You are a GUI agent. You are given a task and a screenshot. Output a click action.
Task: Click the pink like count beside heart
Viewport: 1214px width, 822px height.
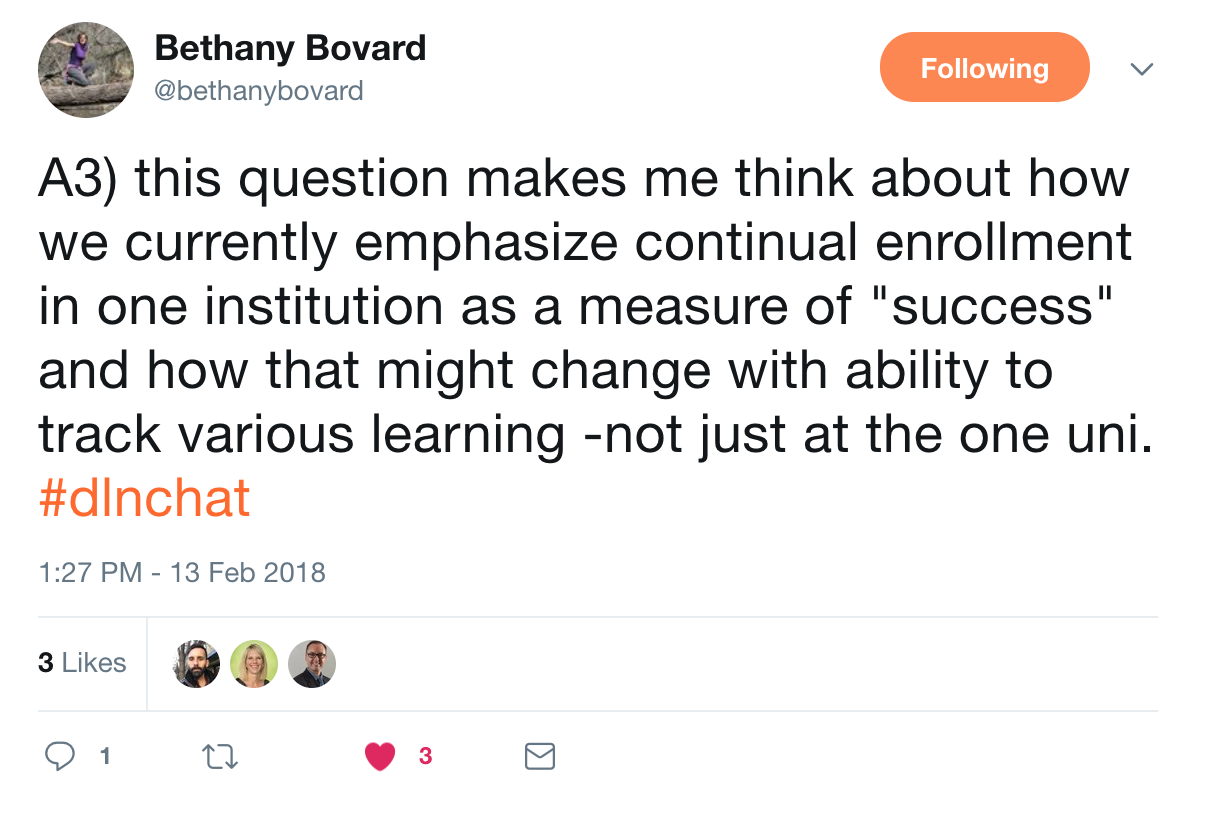[x=425, y=757]
